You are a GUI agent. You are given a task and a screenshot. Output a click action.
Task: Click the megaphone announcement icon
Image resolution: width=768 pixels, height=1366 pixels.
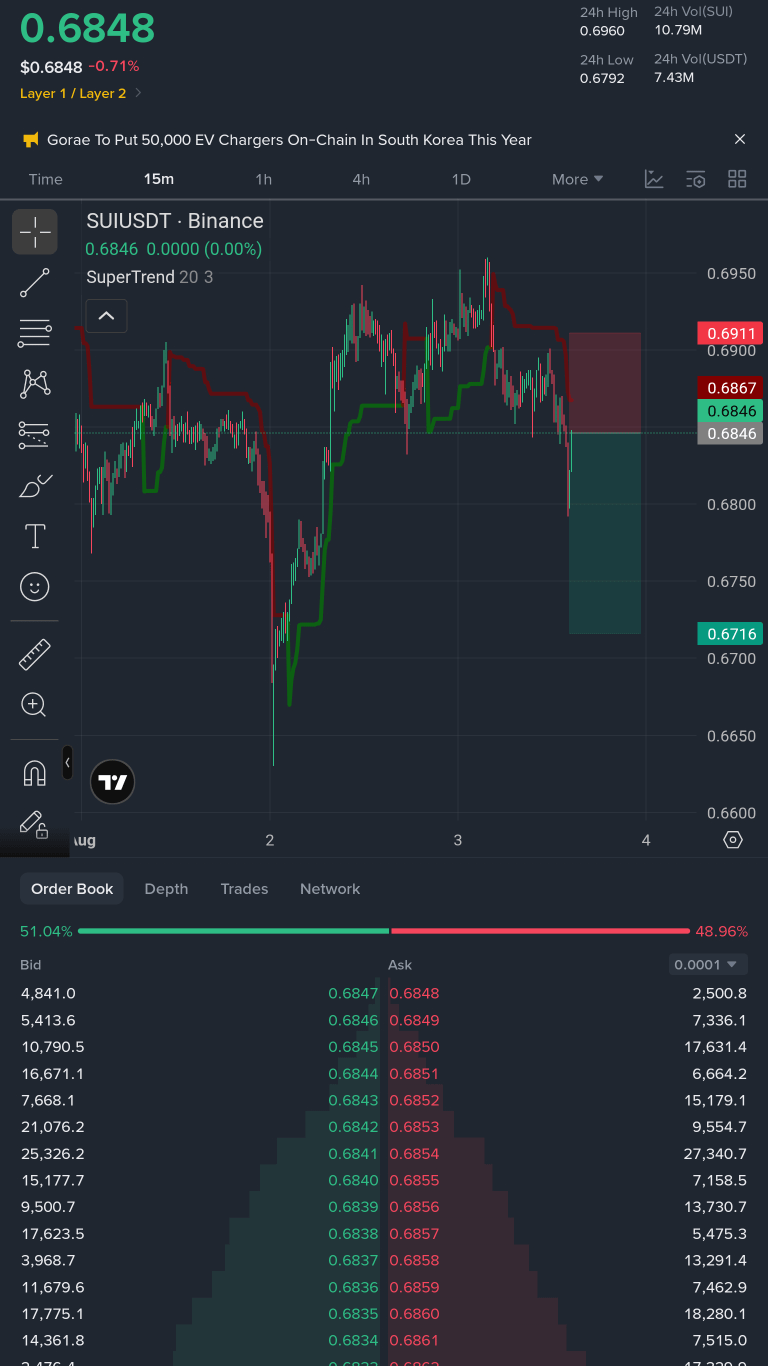(x=31, y=140)
